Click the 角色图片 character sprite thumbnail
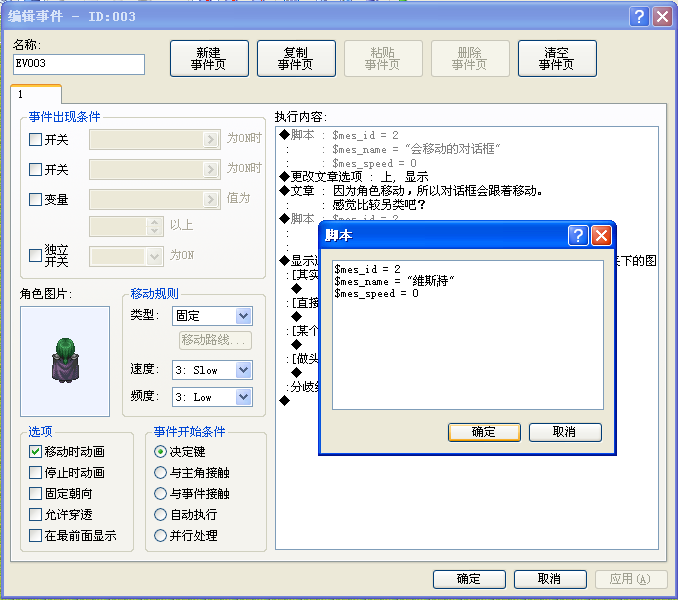 (x=65, y=361)
